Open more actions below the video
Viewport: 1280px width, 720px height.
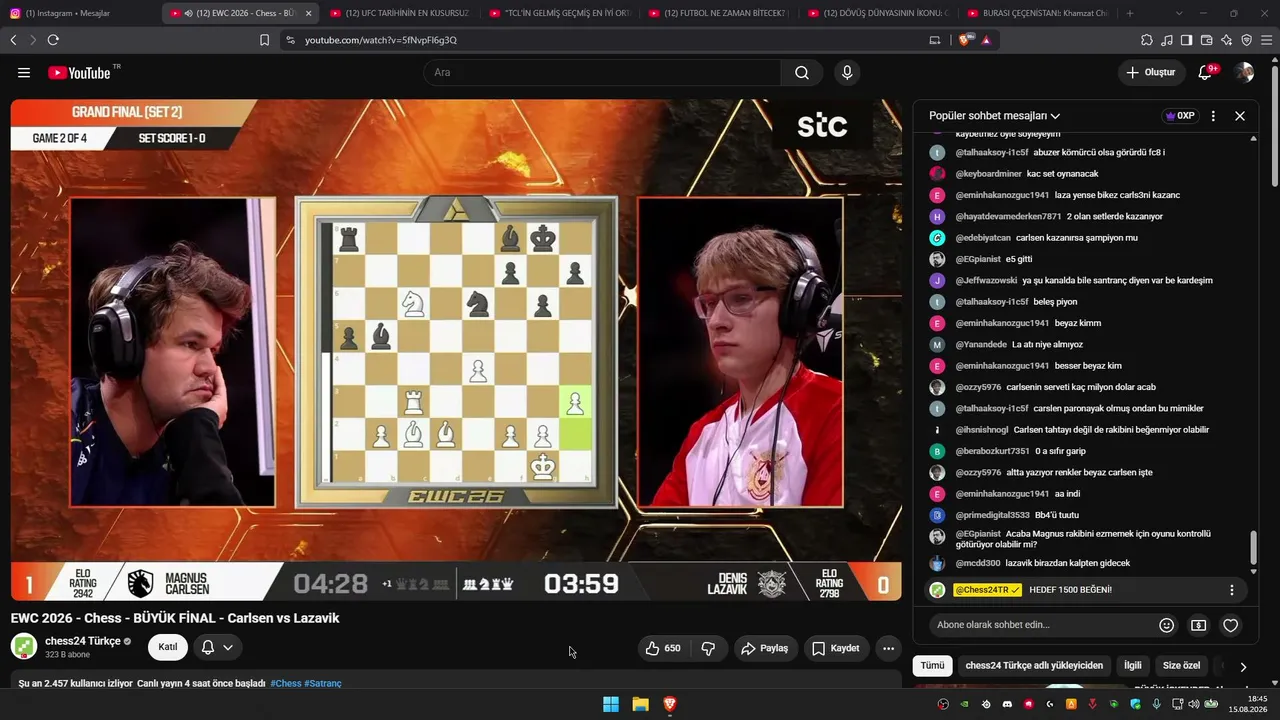[888, 648]
